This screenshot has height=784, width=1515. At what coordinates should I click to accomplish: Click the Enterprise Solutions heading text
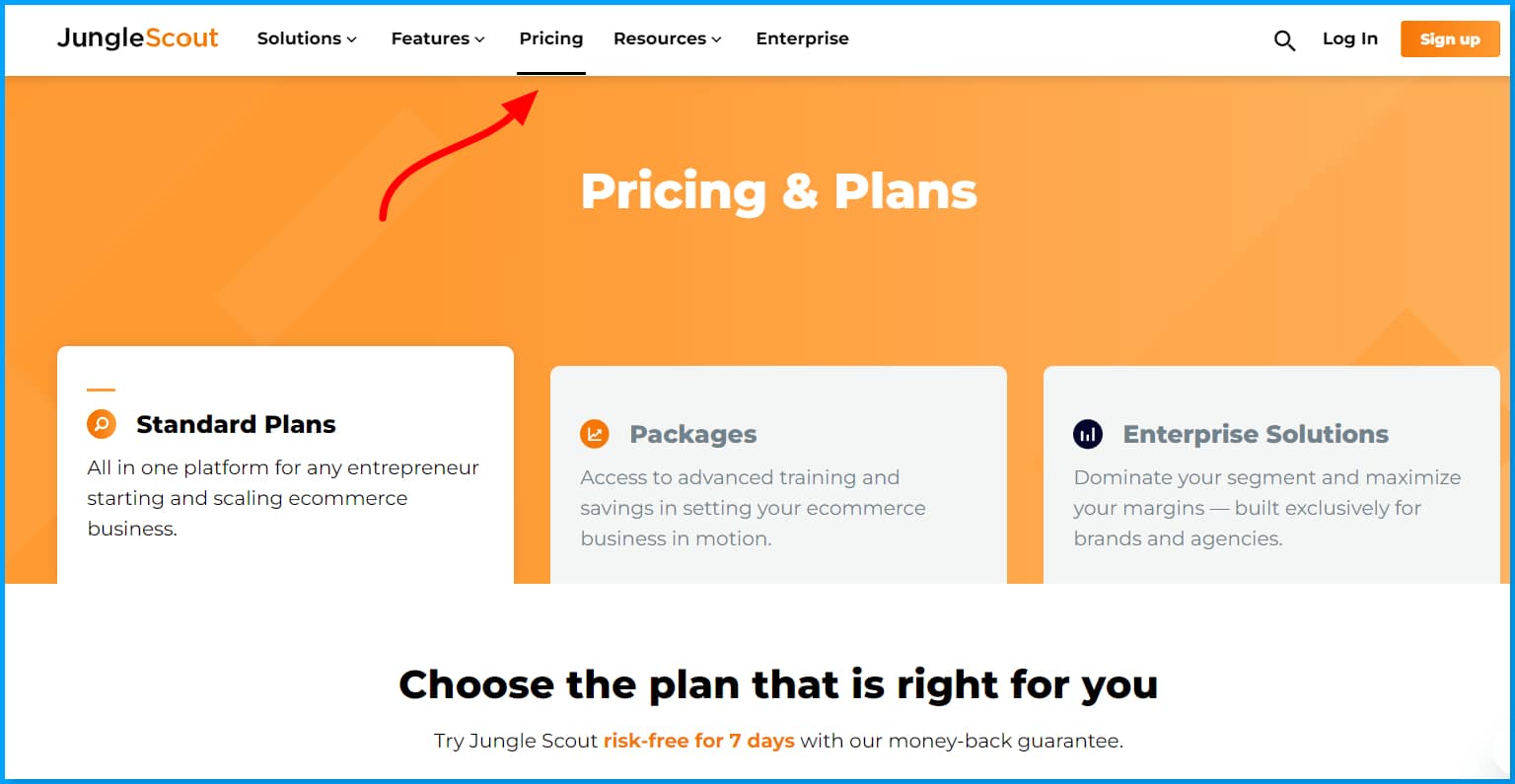tap(1256, 434)
